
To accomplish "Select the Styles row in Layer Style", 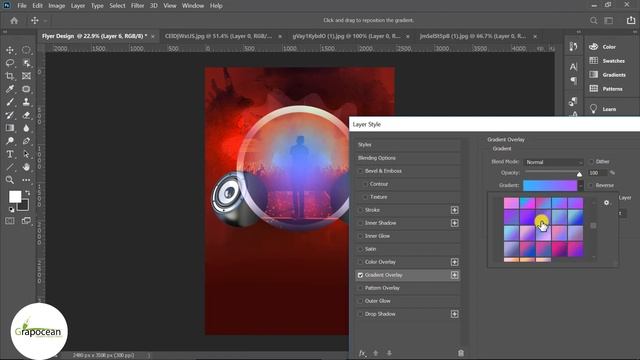I will point(408,145).
